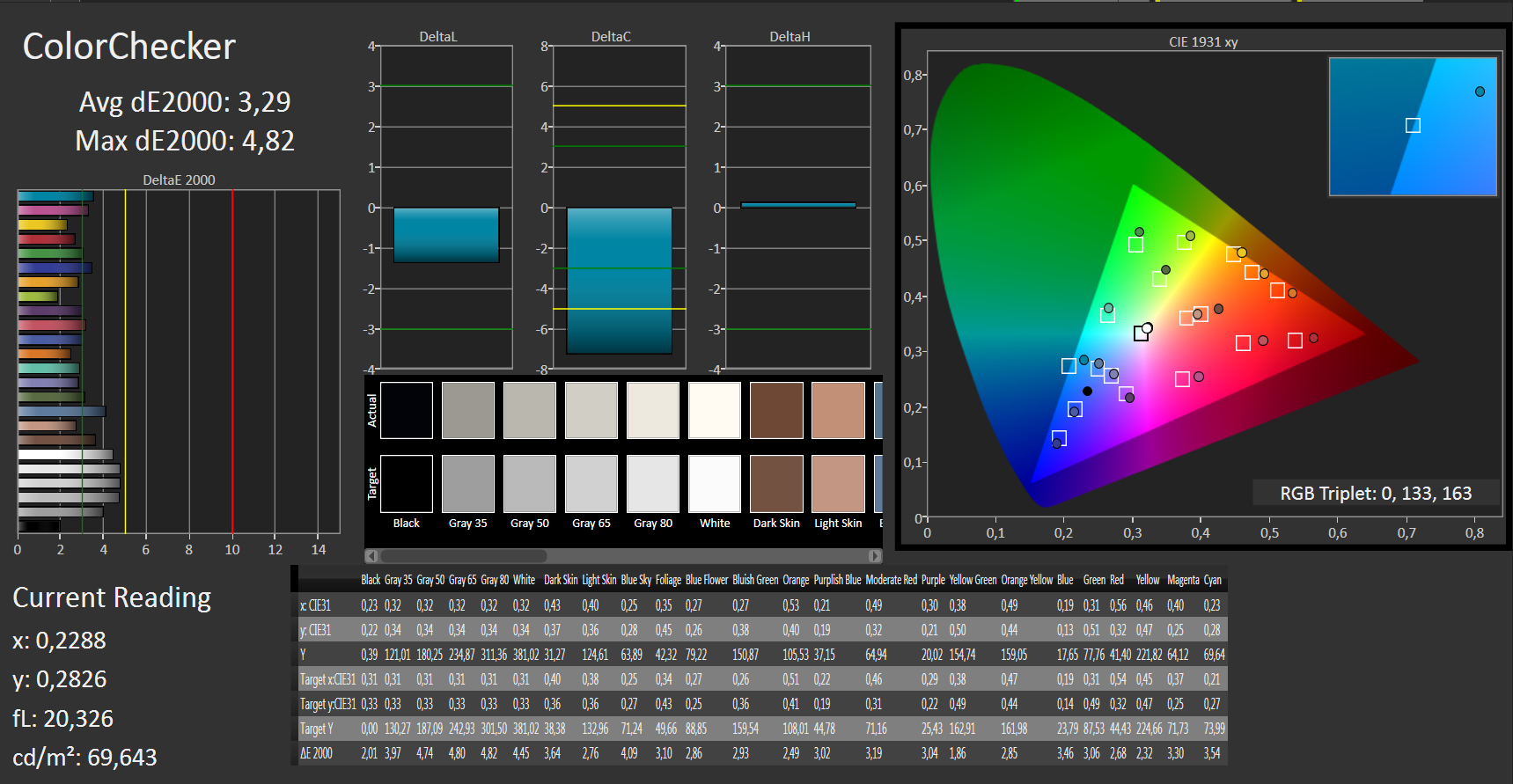Click the Actual Dark Skin swatch
This screenshot has height=784, width=1513.
click(776, 410)
